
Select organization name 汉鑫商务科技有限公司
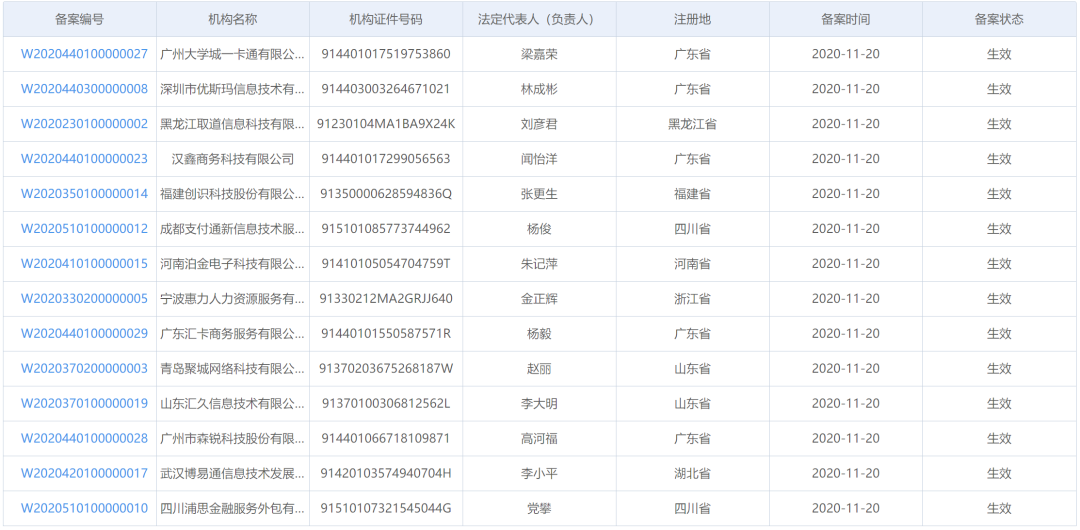coord(233,159)
